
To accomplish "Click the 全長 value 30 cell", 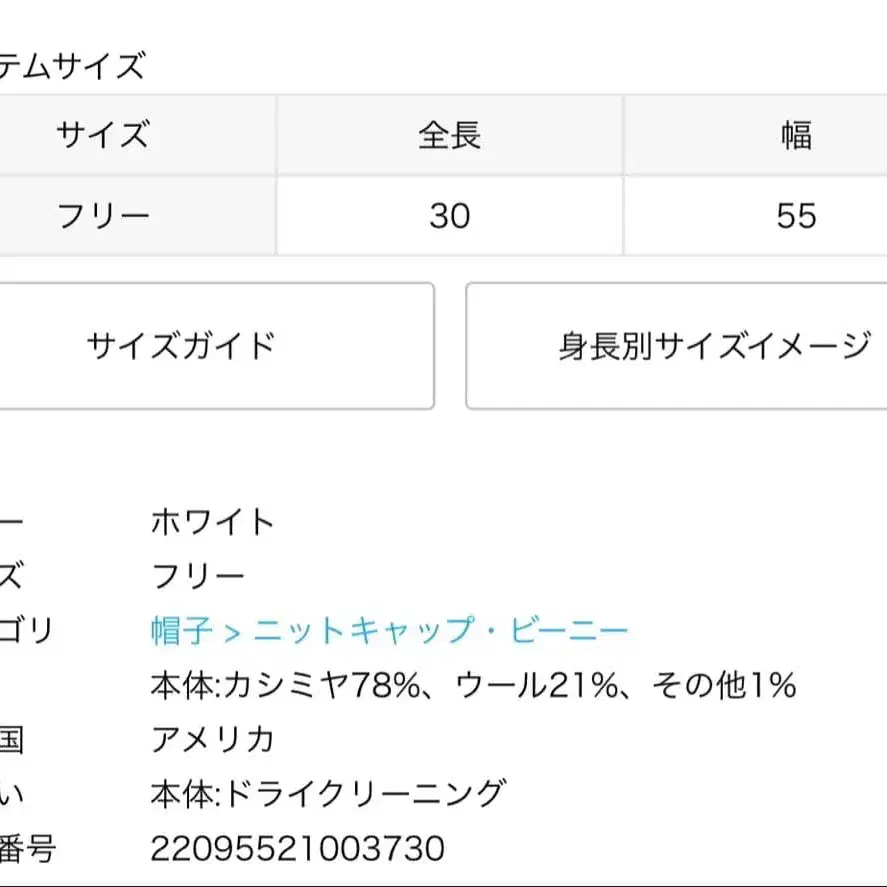I will click(450, 216).
